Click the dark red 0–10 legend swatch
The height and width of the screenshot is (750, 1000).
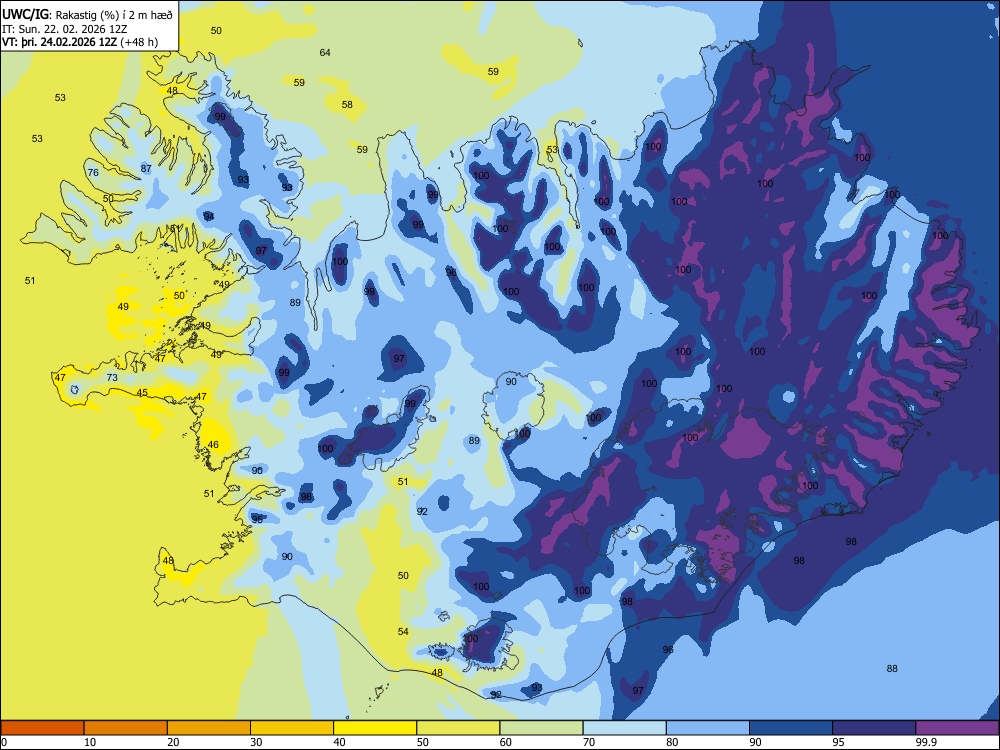coord(42,728)
